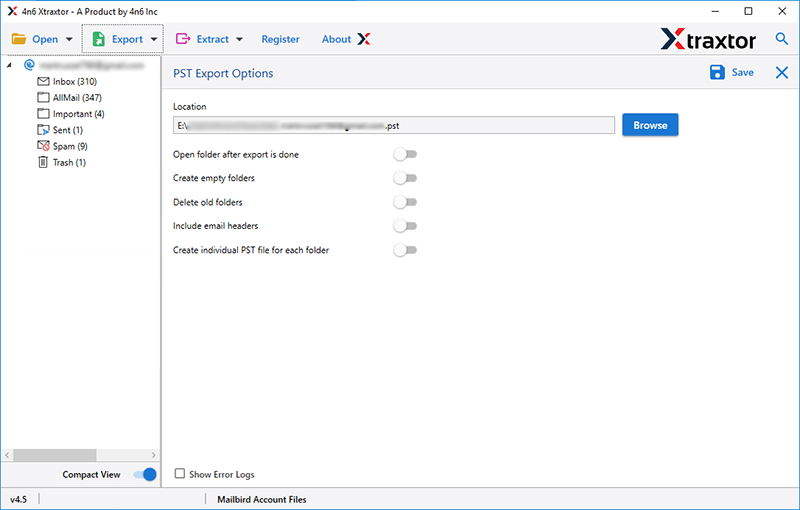Click the Browse button
This screenshot has height=510, width=800.
[x=650, y=125]
